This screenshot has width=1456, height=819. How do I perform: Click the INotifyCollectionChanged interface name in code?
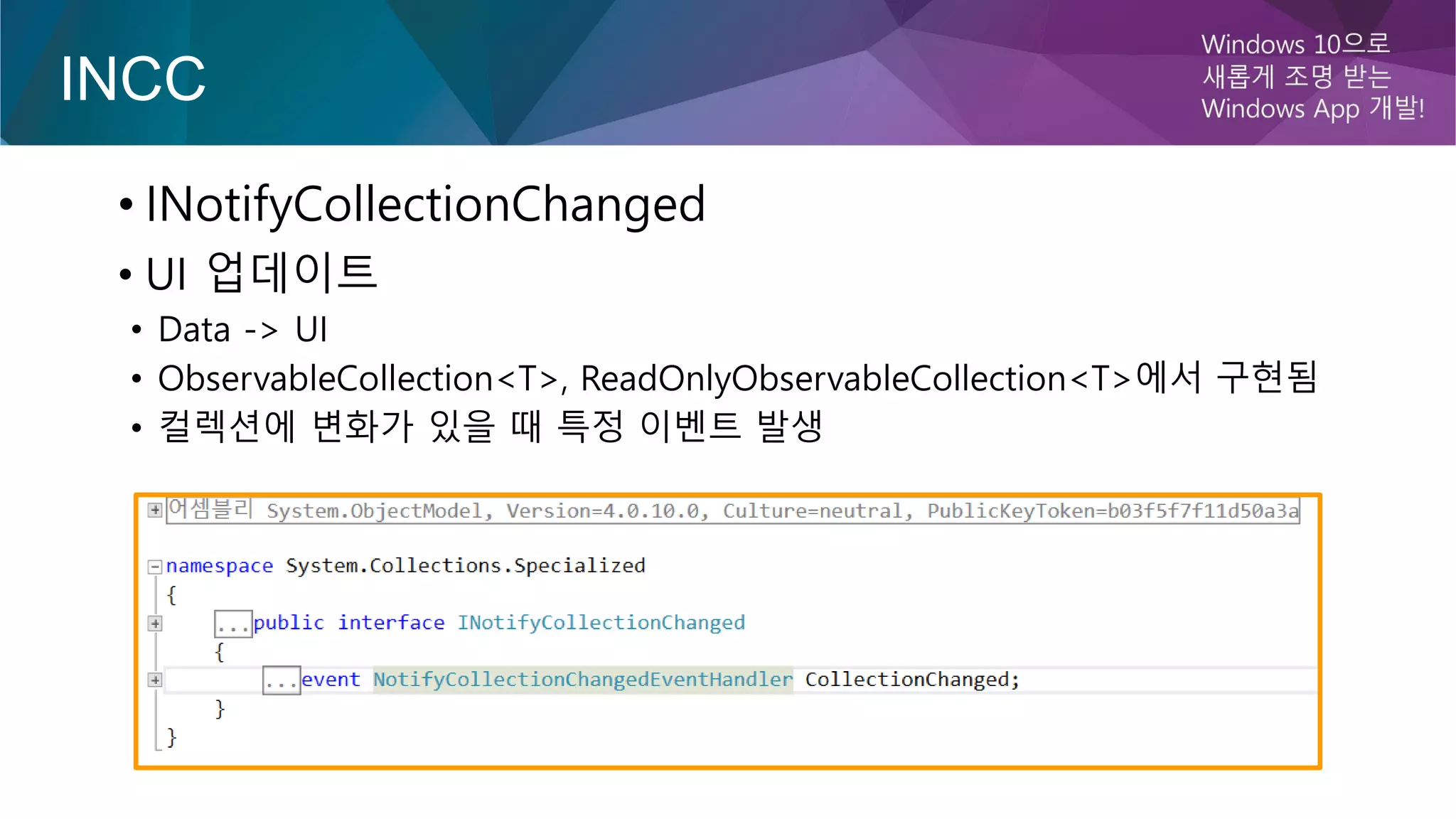point(601,623)
